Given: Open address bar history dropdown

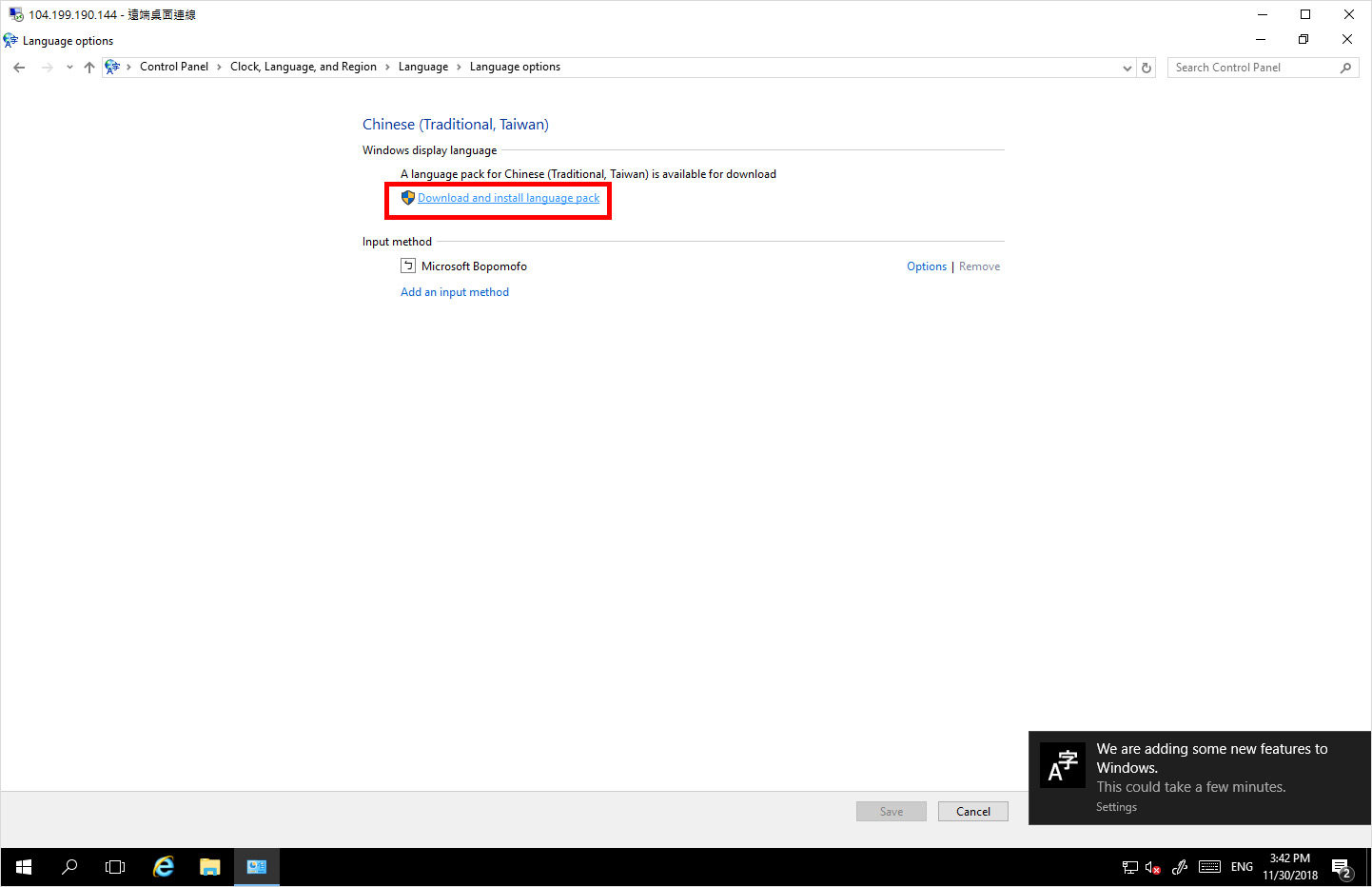Looking at the screenshot, I should 1127,68.
